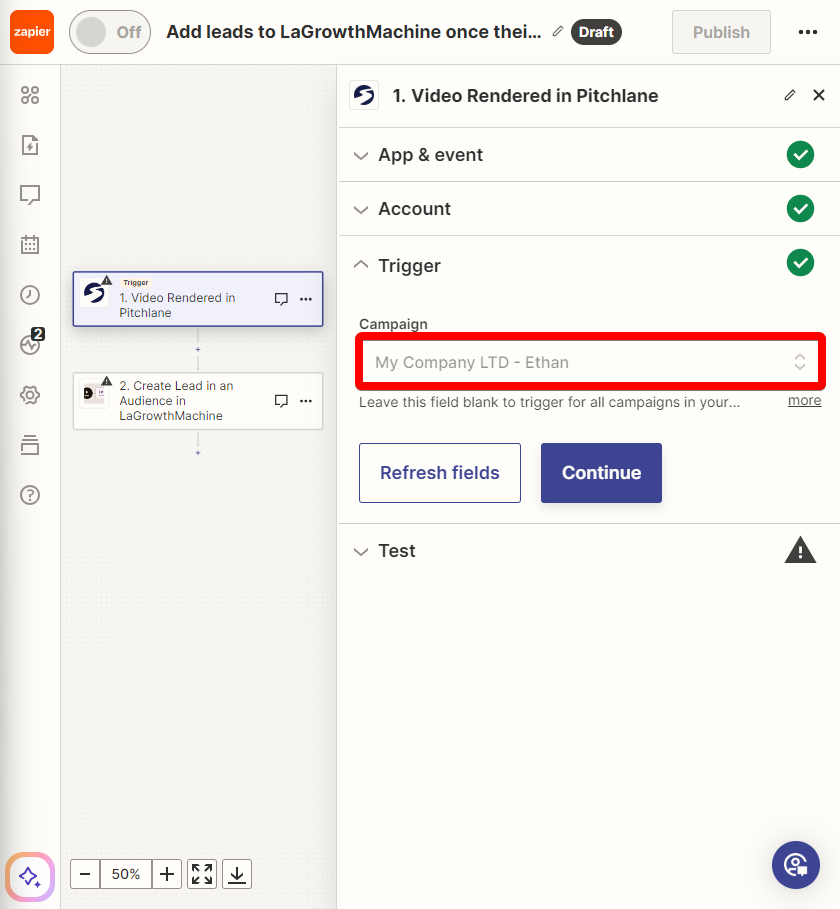The height and width of the screenshot is (909, 840).
Task: Select the Create Lead in LaGrowthMachine step
Action: [198, 401]
